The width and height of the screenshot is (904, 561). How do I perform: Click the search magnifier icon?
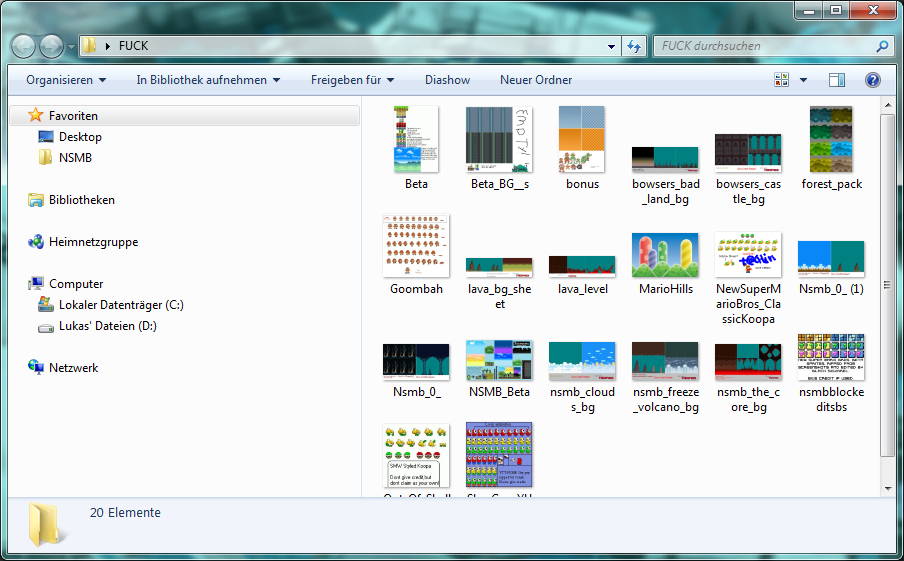[882, 46]
